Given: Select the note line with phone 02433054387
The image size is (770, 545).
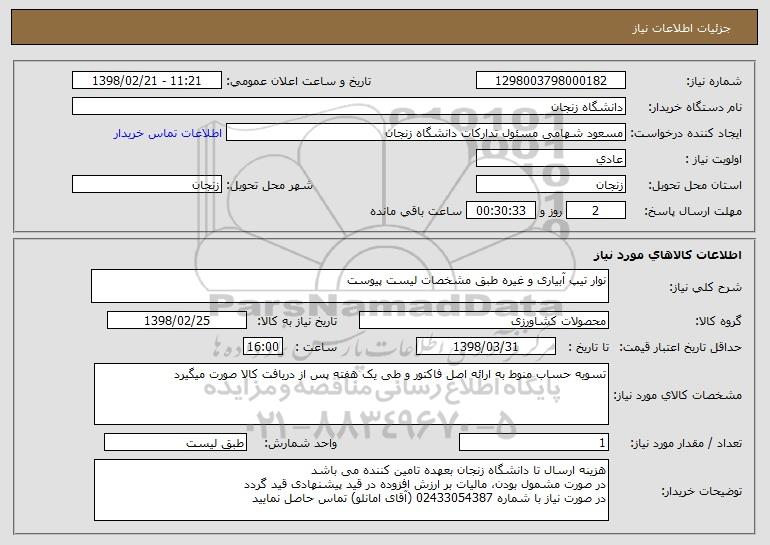Looking at the screenshot, I should pos(429,498).
